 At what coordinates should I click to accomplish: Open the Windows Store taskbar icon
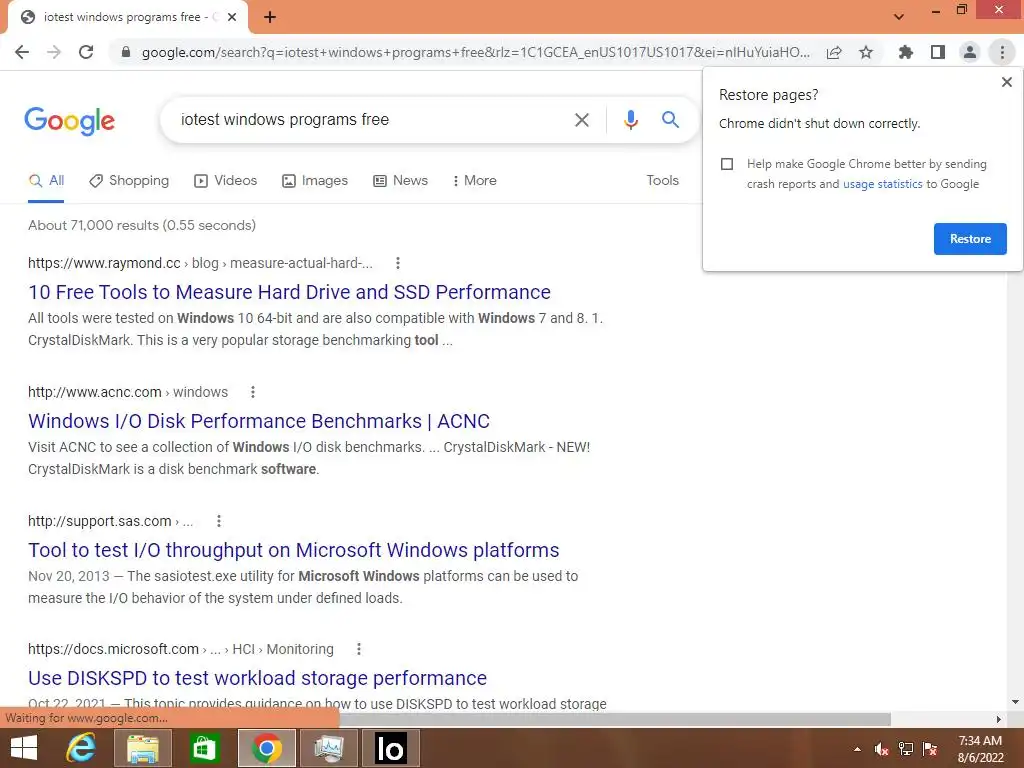click(x=204, y=748)
